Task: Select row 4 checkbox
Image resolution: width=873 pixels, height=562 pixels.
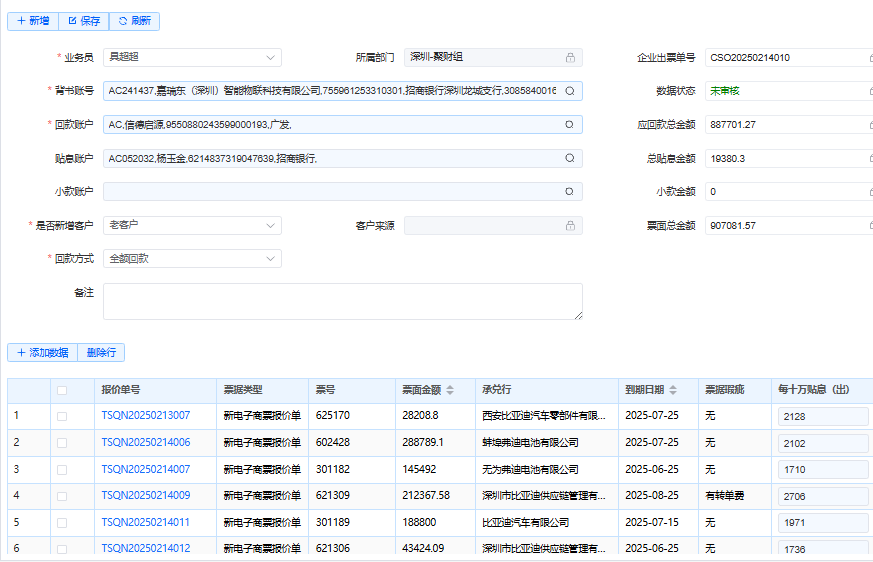Action: pos(62,495)
